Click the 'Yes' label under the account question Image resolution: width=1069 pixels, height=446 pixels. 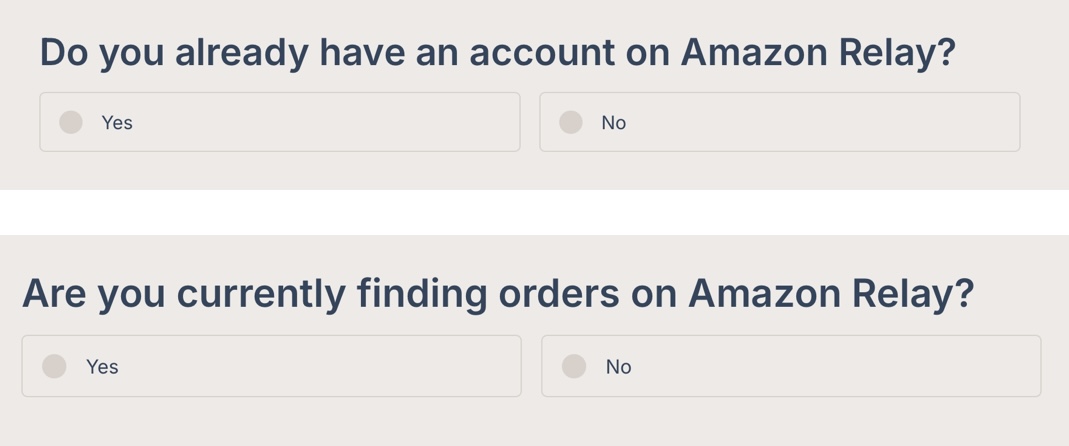[117, 123]
